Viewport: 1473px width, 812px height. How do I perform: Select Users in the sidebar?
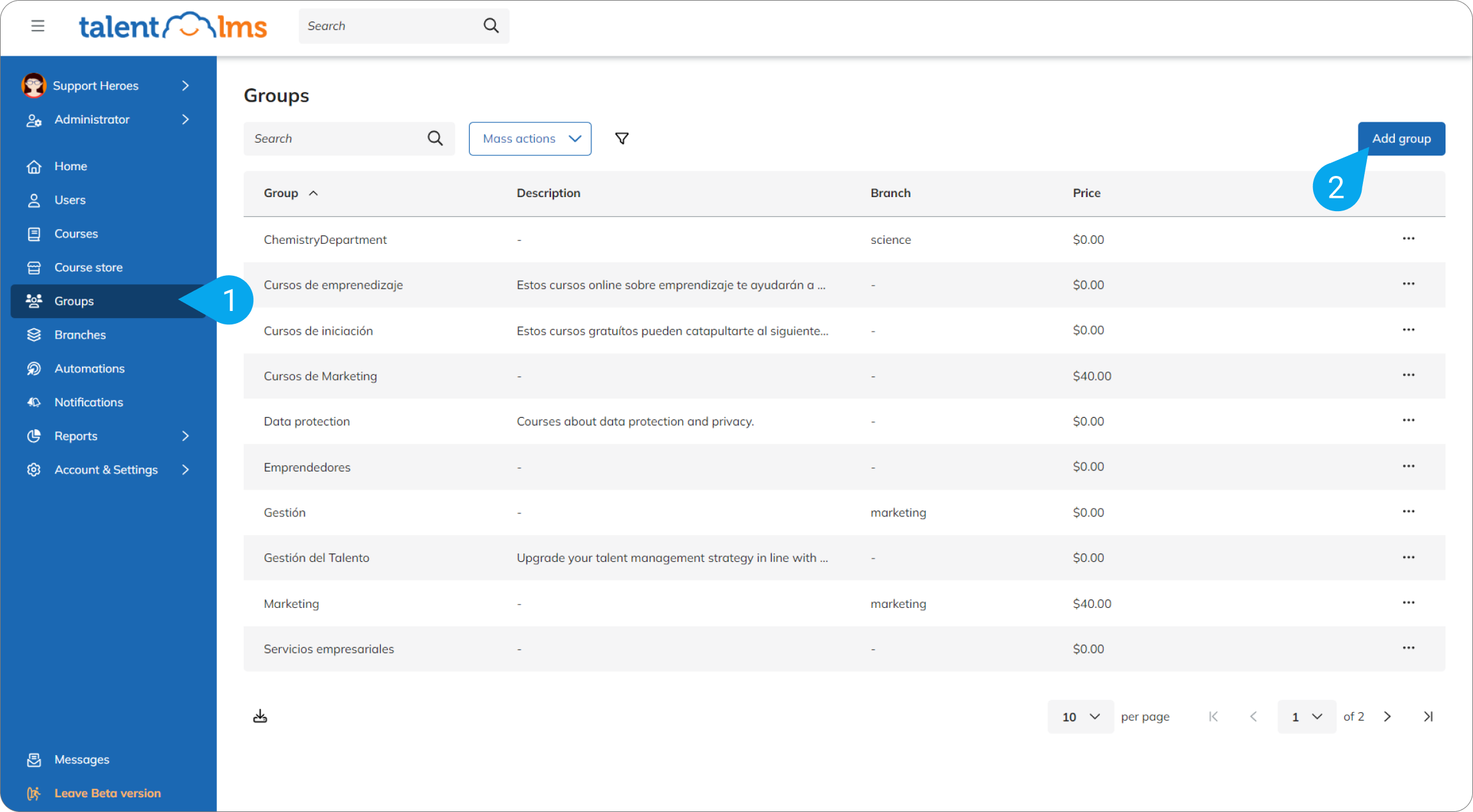pos(69,200)
